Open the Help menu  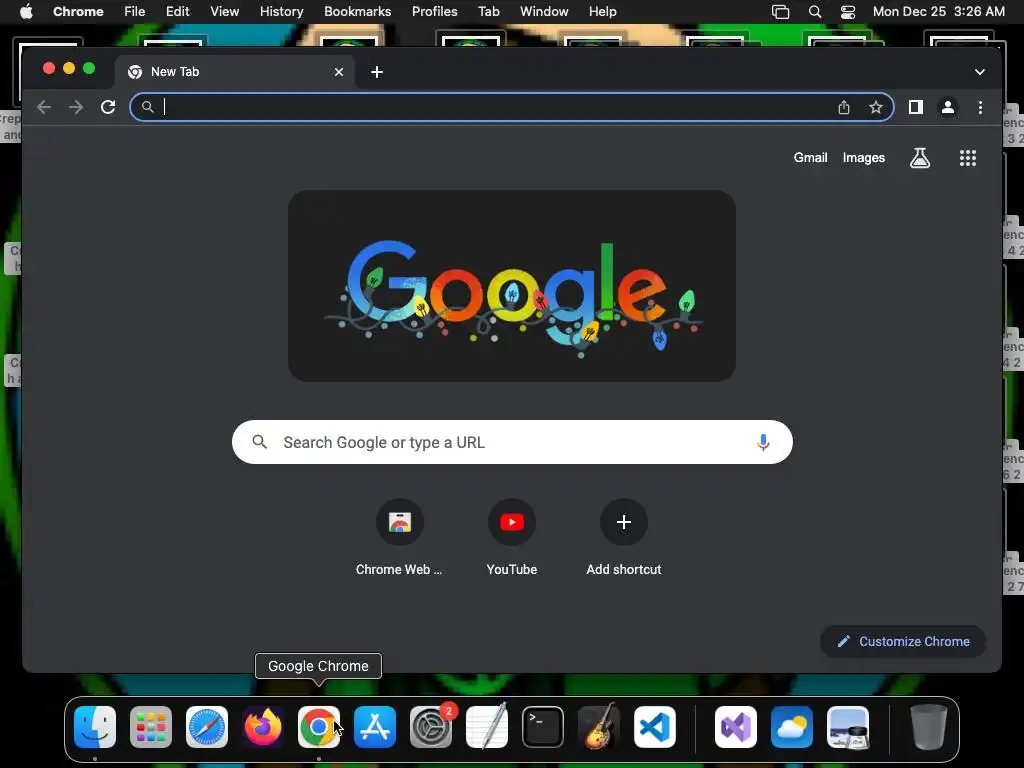[602, 12]
